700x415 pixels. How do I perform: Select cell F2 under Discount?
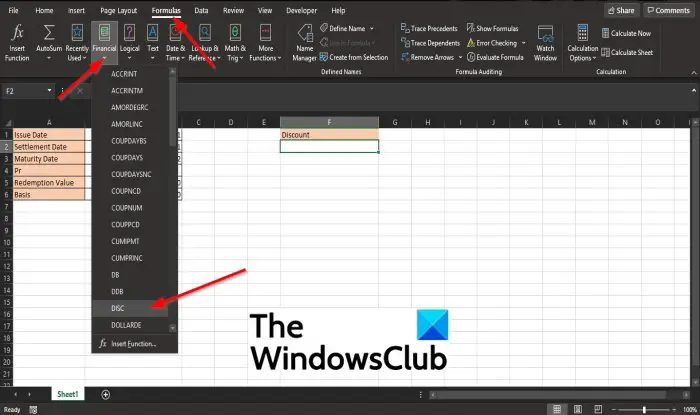(x=329, y=146)
